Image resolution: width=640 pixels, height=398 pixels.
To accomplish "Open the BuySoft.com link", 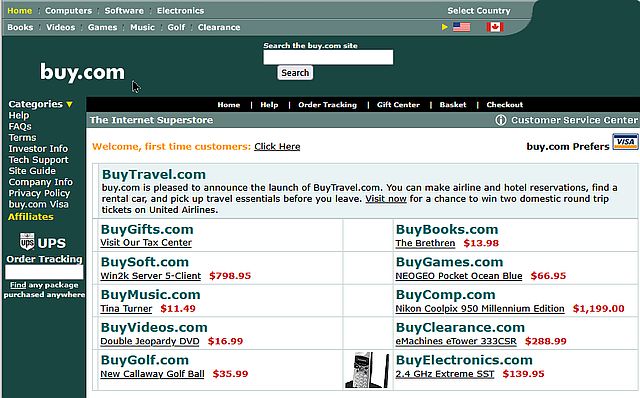I will 144,262.
